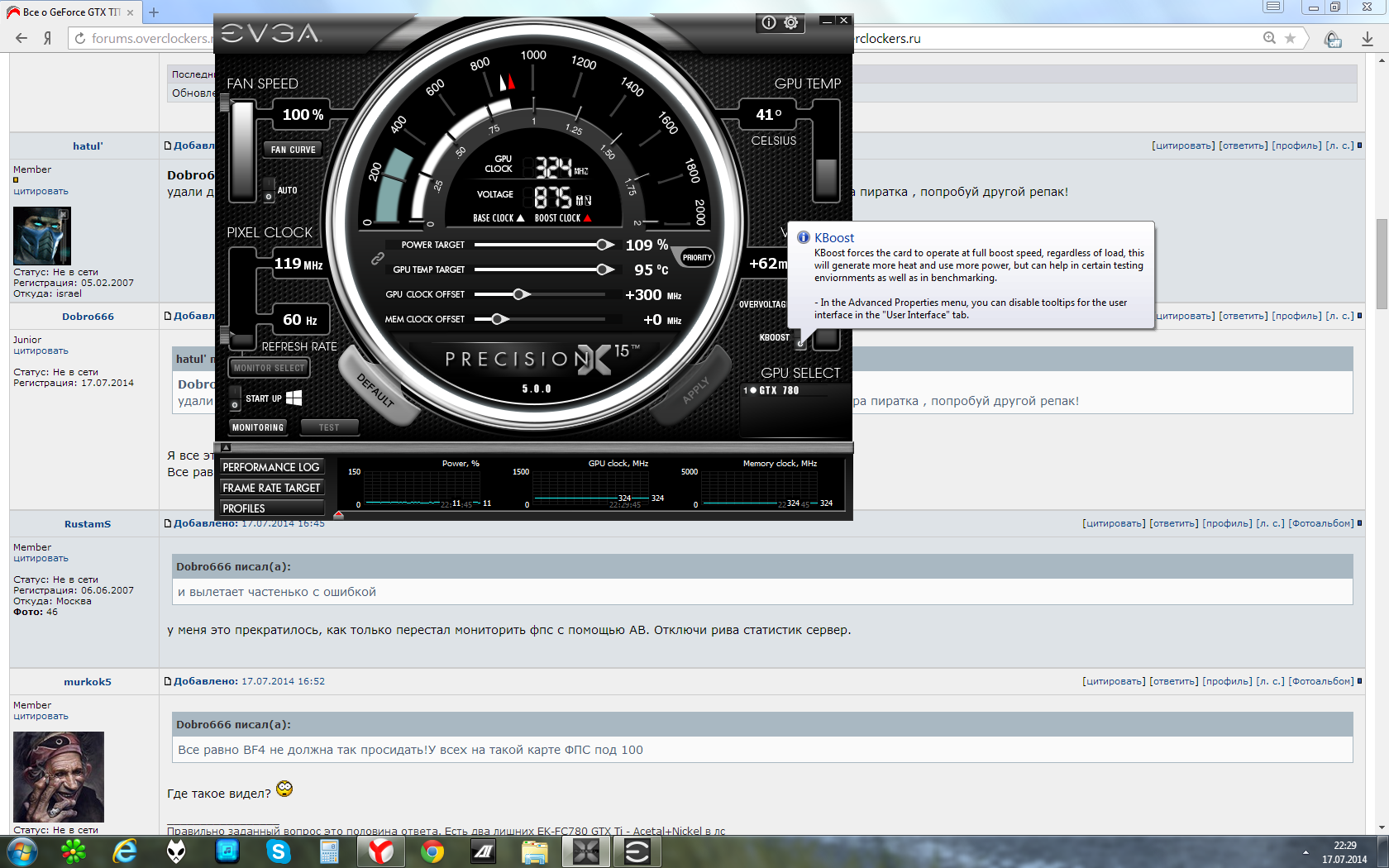
Task: Open a new browser tab
Action: click(154, 12)
